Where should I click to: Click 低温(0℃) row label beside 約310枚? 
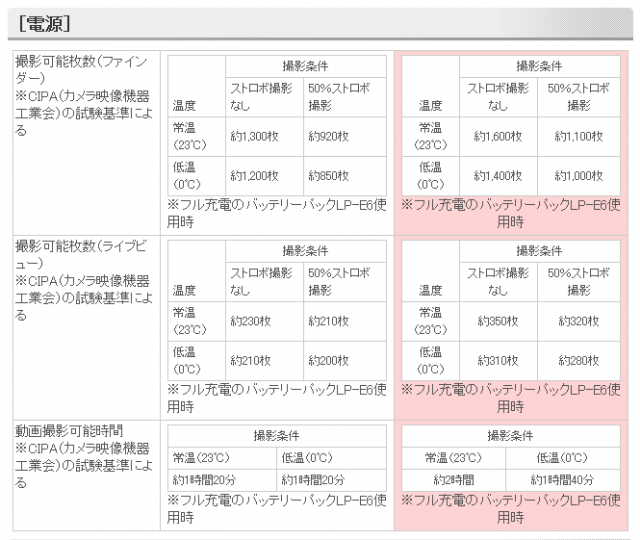pos(431,361)
